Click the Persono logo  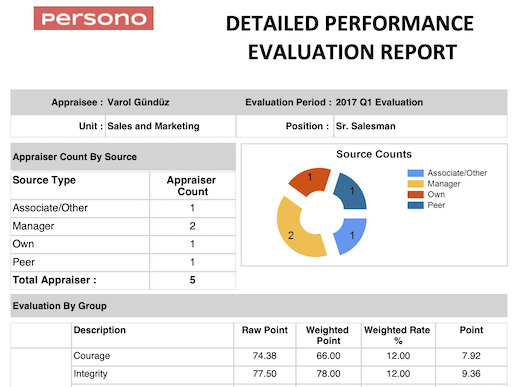click(x=93, y=18)
